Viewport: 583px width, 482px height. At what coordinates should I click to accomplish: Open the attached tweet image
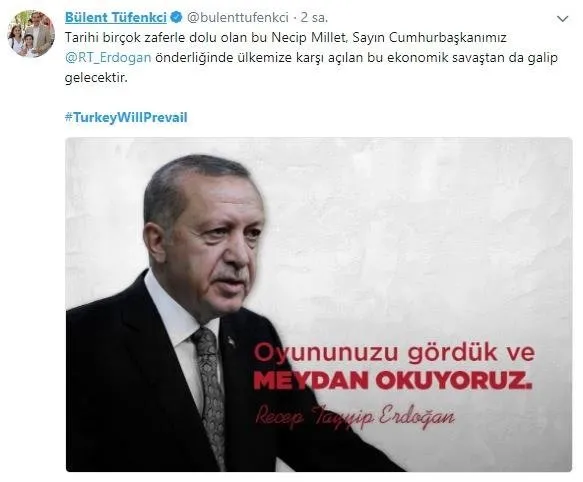[x=319, y=305]
